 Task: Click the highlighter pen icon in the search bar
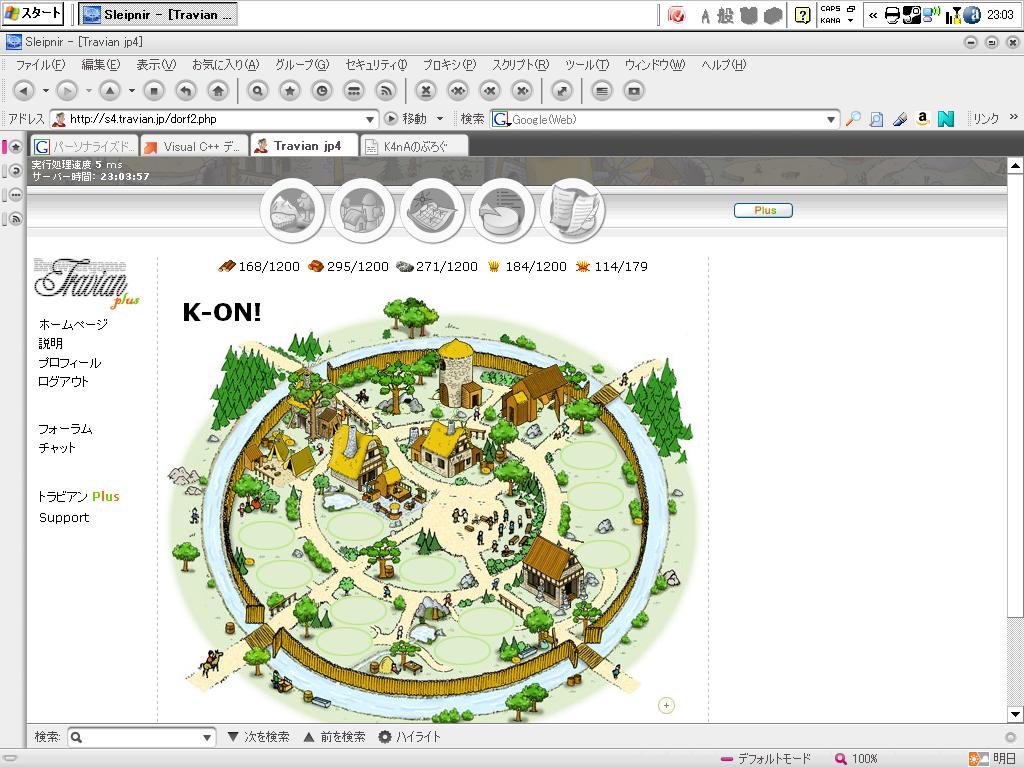click(x=900, y=119)
